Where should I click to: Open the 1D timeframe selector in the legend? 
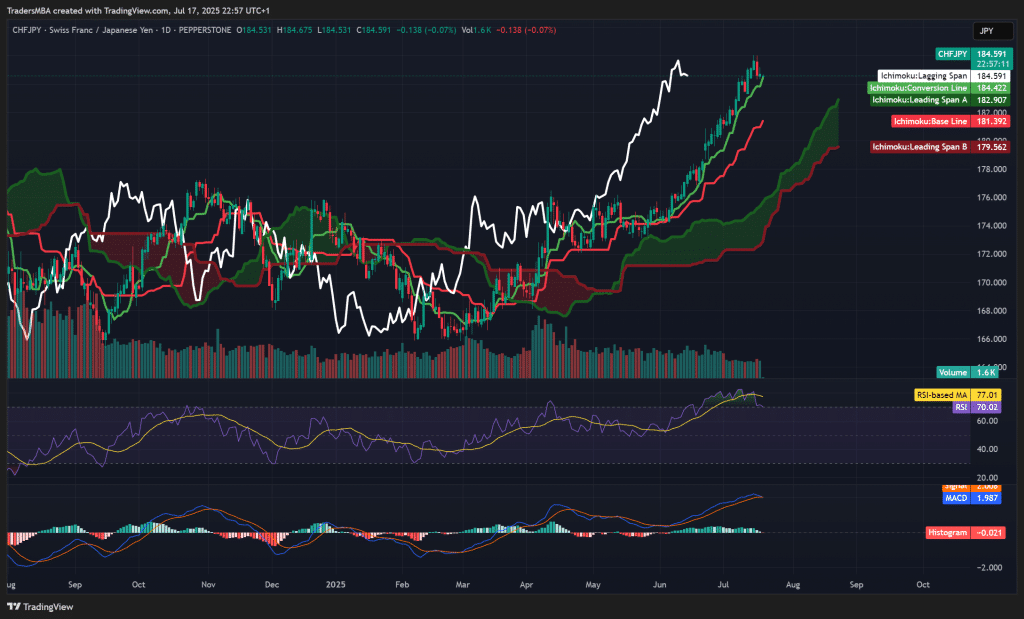[166, 30]
